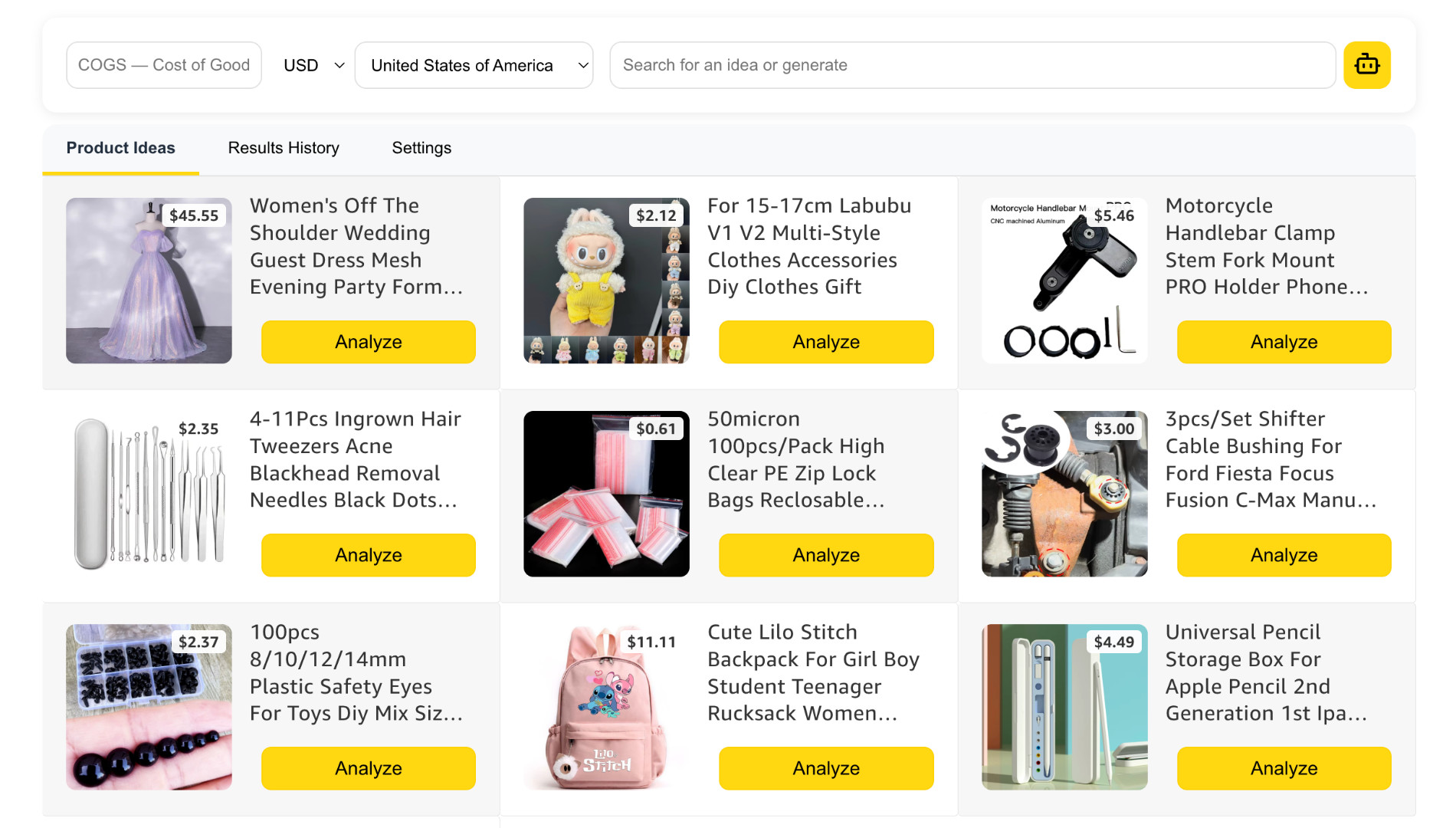
Task: Analyze the Lilo Stitch Backpack
Action: [825, 768]
